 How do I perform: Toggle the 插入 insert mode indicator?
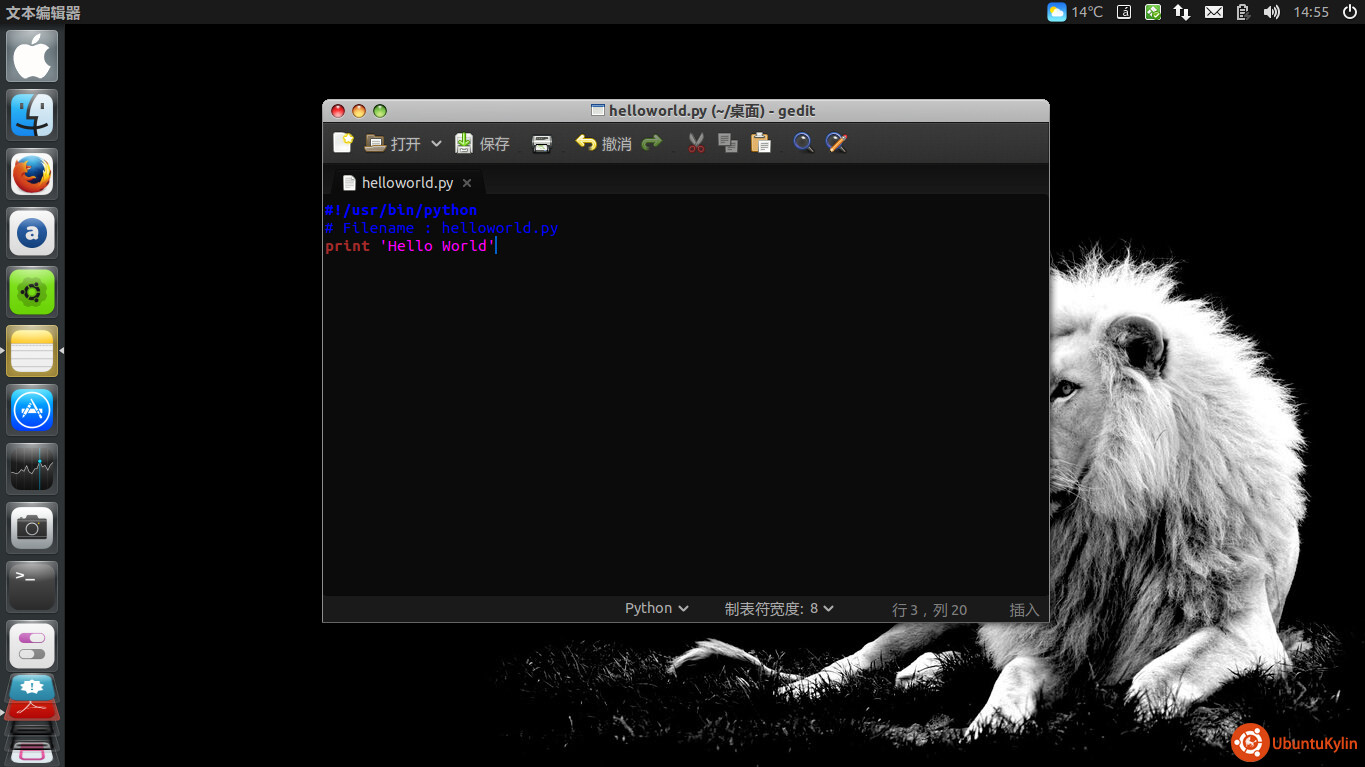point(1024,609)
